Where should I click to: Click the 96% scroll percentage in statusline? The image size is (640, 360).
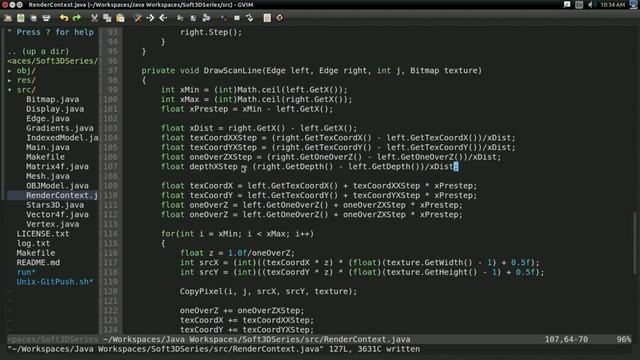tap(623, 340)
